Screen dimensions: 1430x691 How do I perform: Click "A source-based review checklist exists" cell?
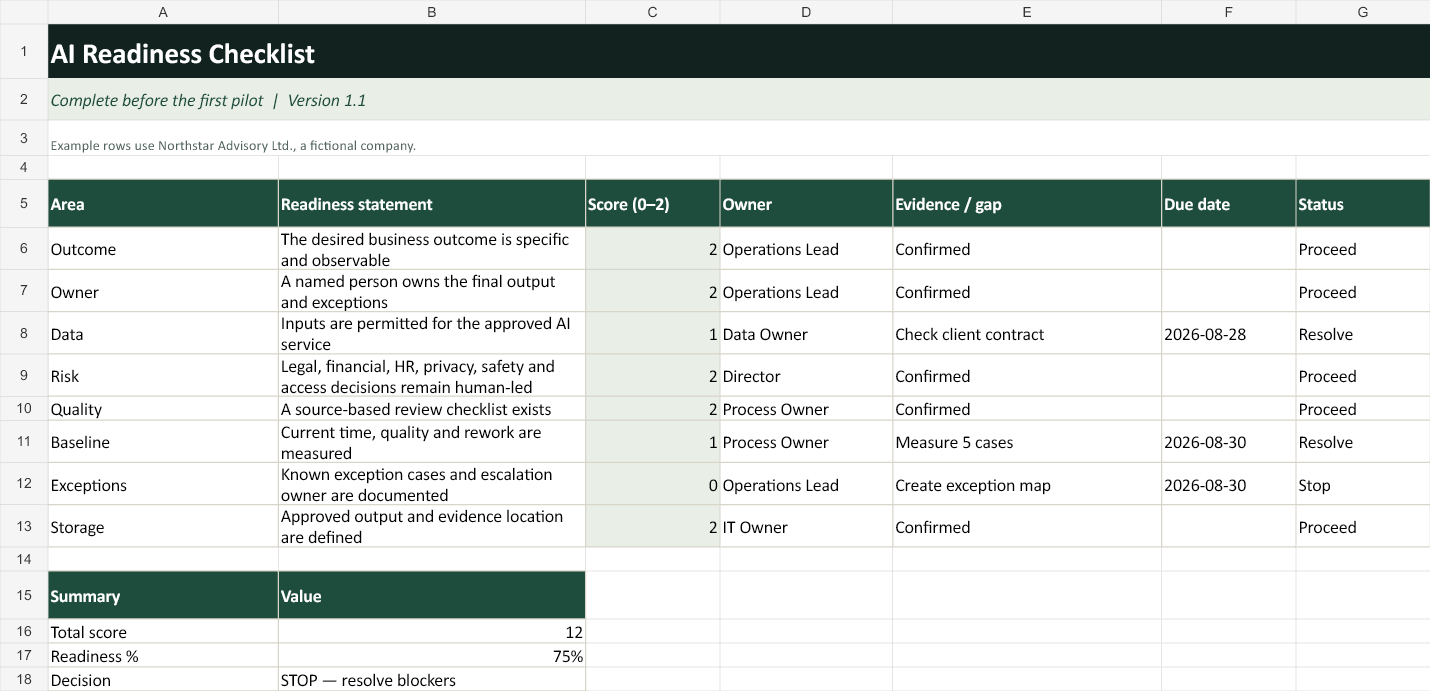[432, 409]
